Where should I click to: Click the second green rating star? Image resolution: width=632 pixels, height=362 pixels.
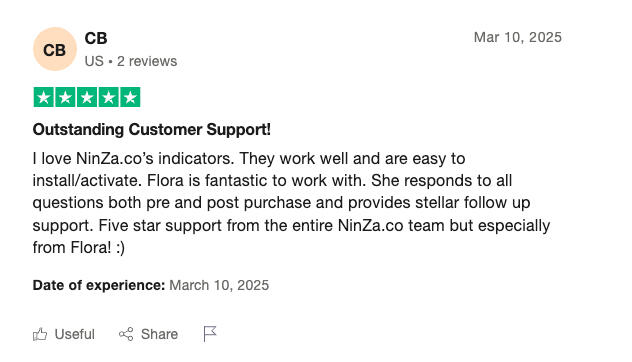coord(65,97)
